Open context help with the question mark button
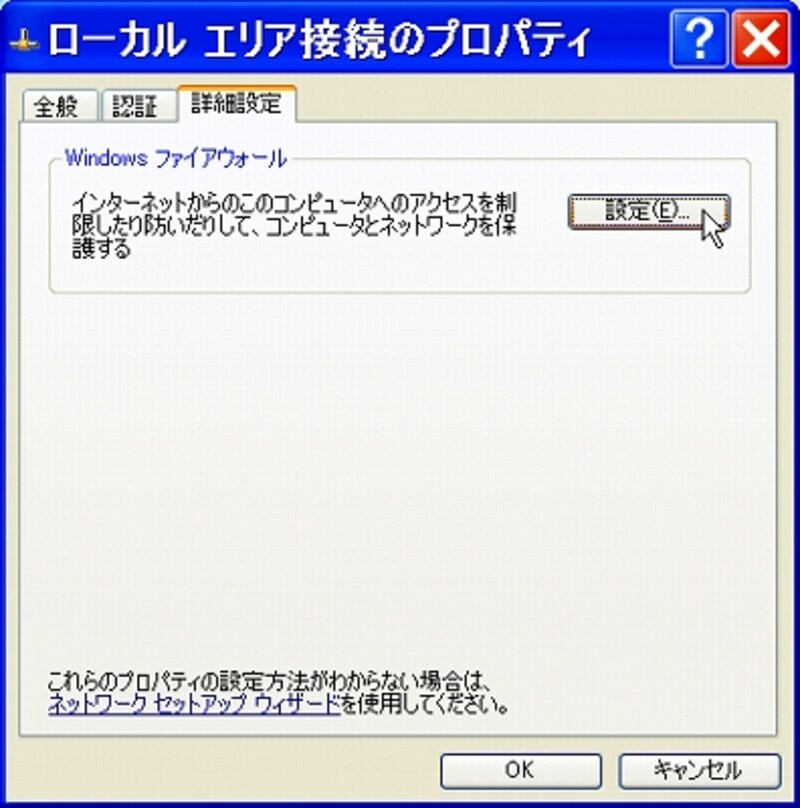 coord(699,40)
